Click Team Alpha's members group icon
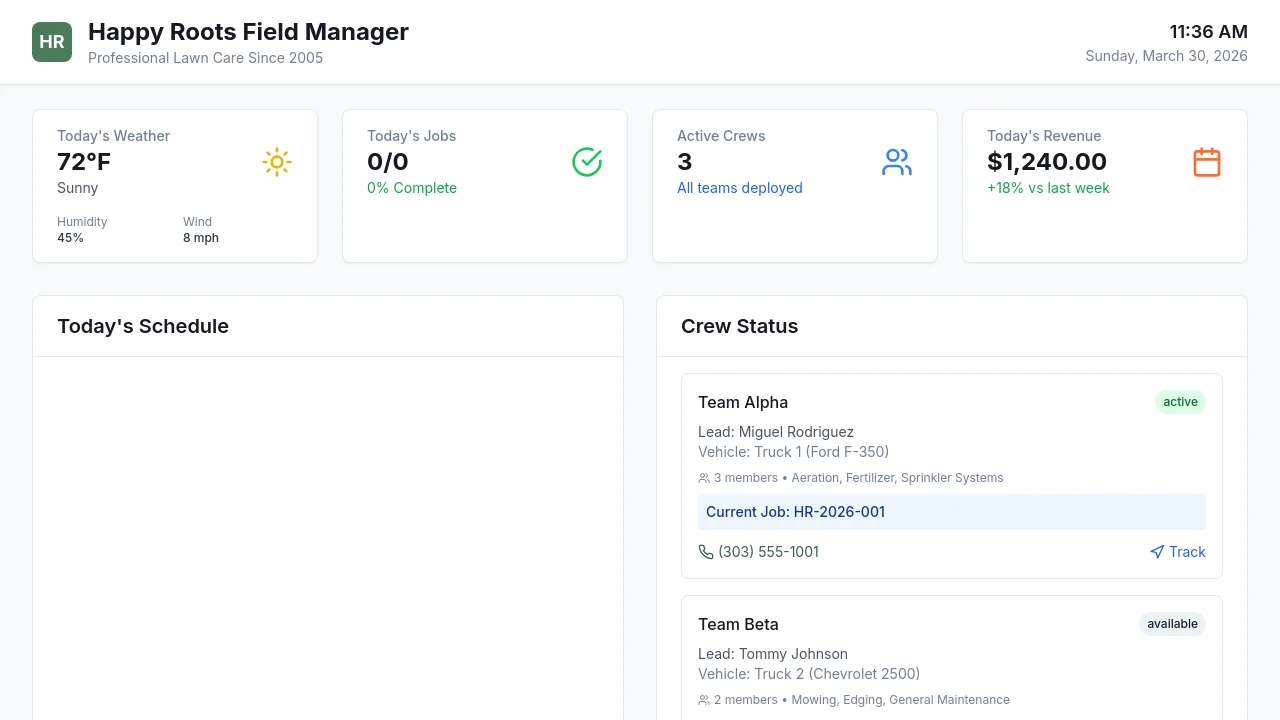This screenshot has width=1280, height=720. pos(704,478)
